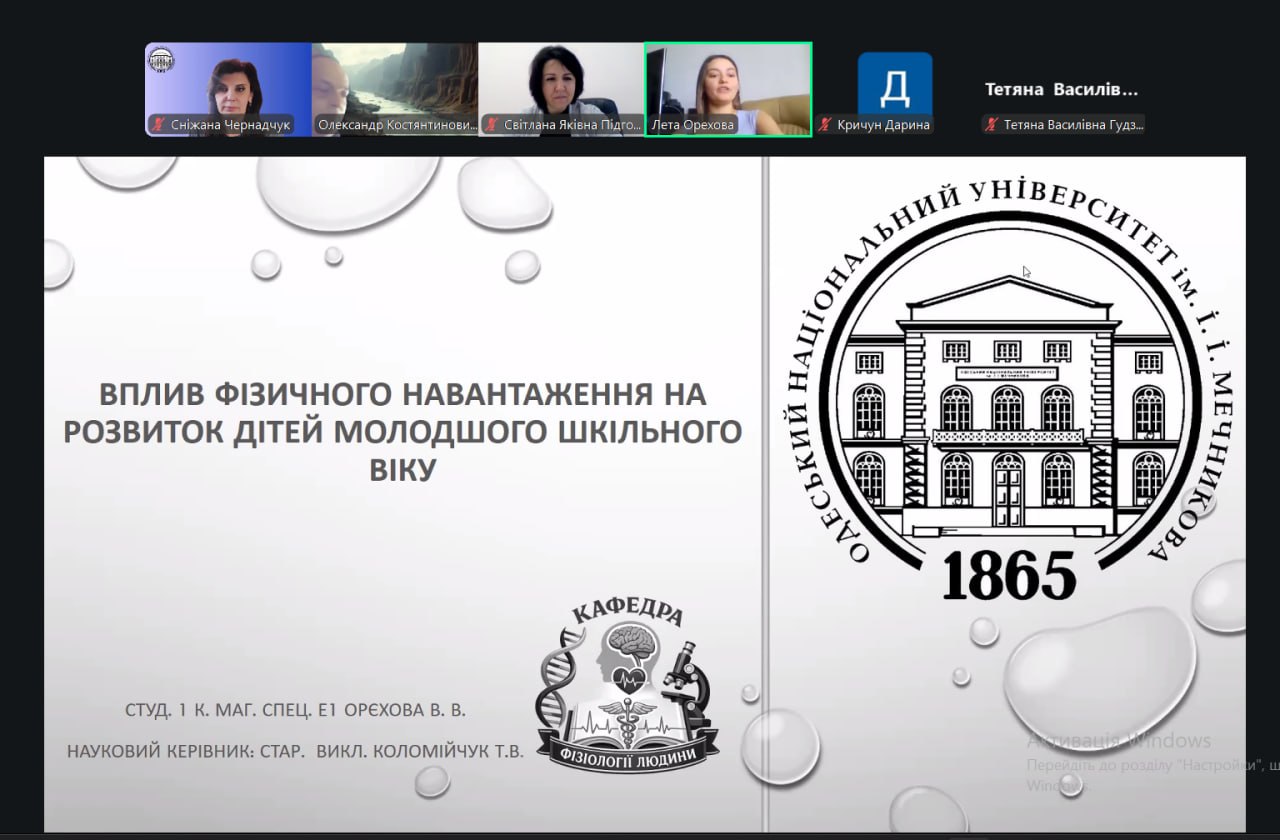Click the round university logo in Сніжана's video
Viewport: 1280px width, 840px height.
point(161,59)
